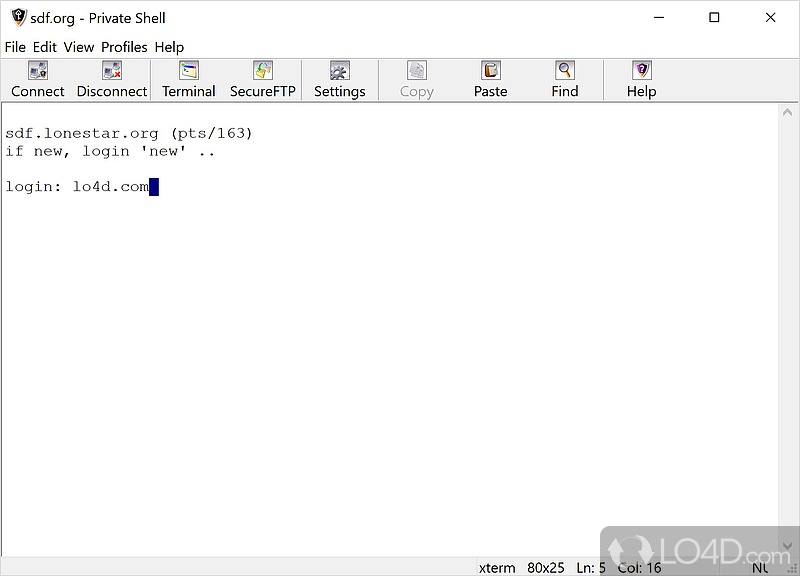Click the 'Col: 16' status bar entry
Image resolution: width=800 pixels, height=576 pixels.
point(639,568)
